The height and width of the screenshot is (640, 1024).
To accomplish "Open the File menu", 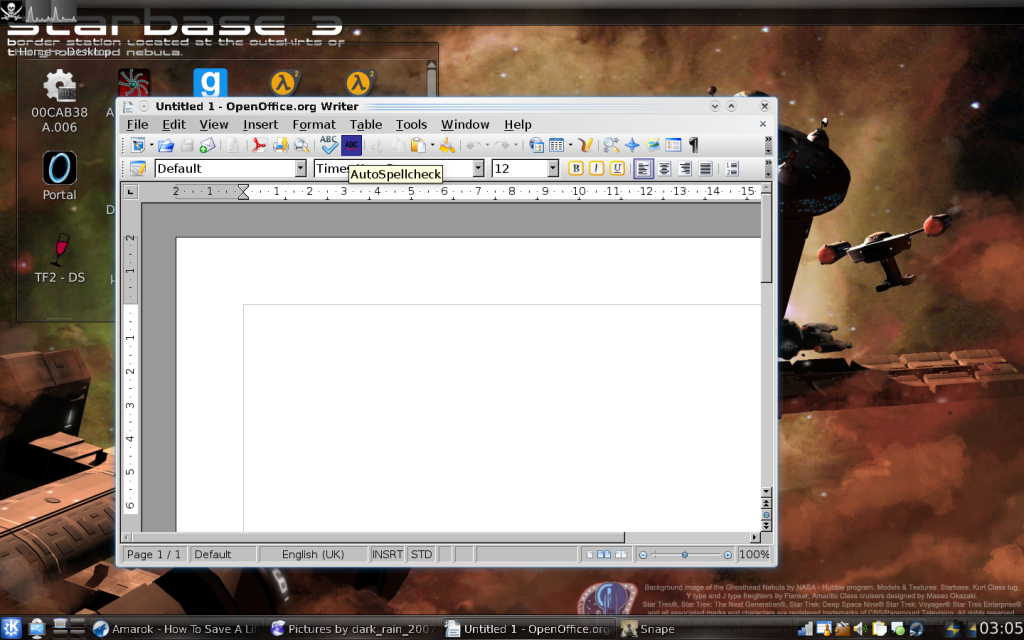I will point(137,124).
